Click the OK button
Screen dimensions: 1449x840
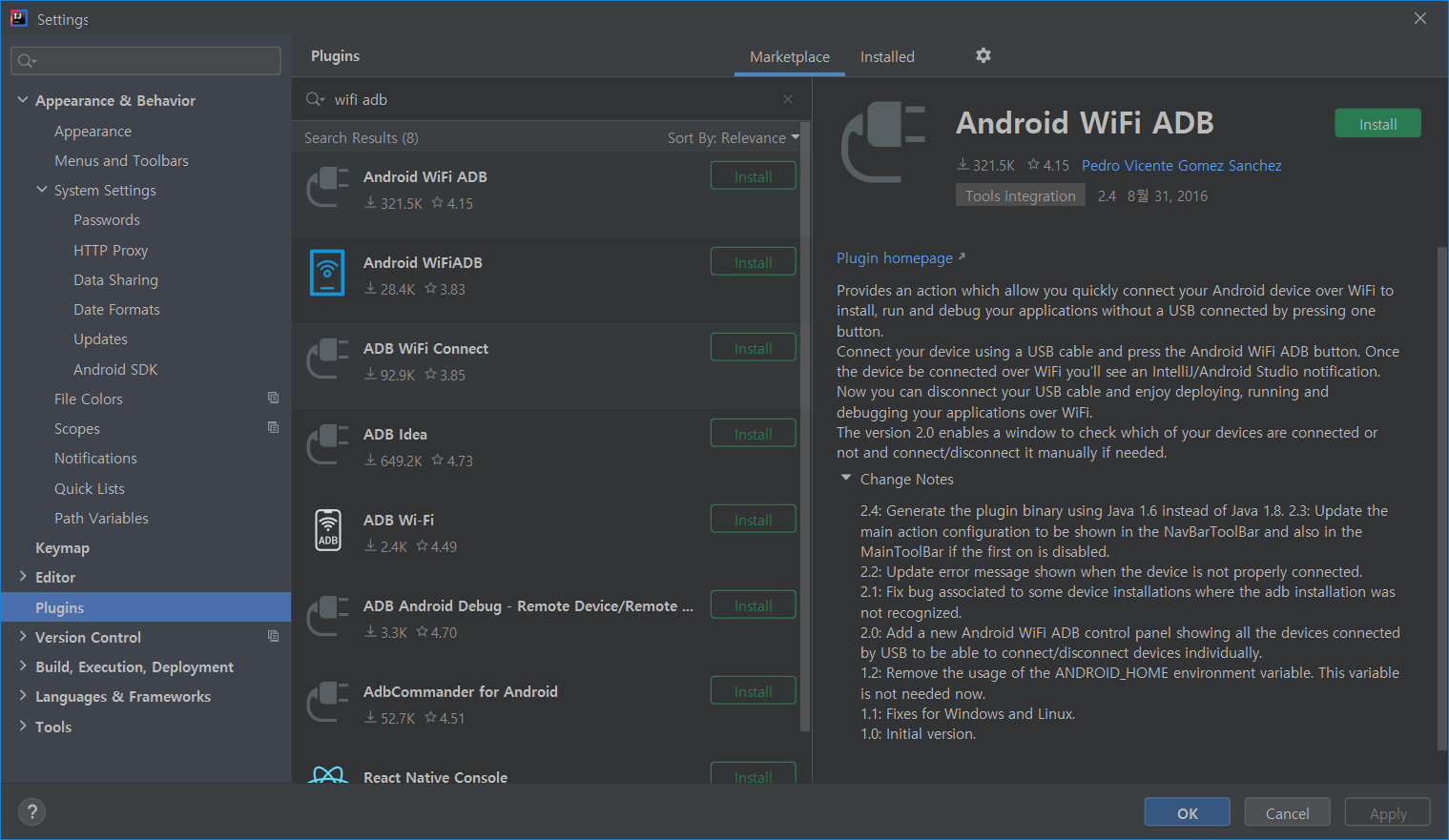click(1187, 812)
